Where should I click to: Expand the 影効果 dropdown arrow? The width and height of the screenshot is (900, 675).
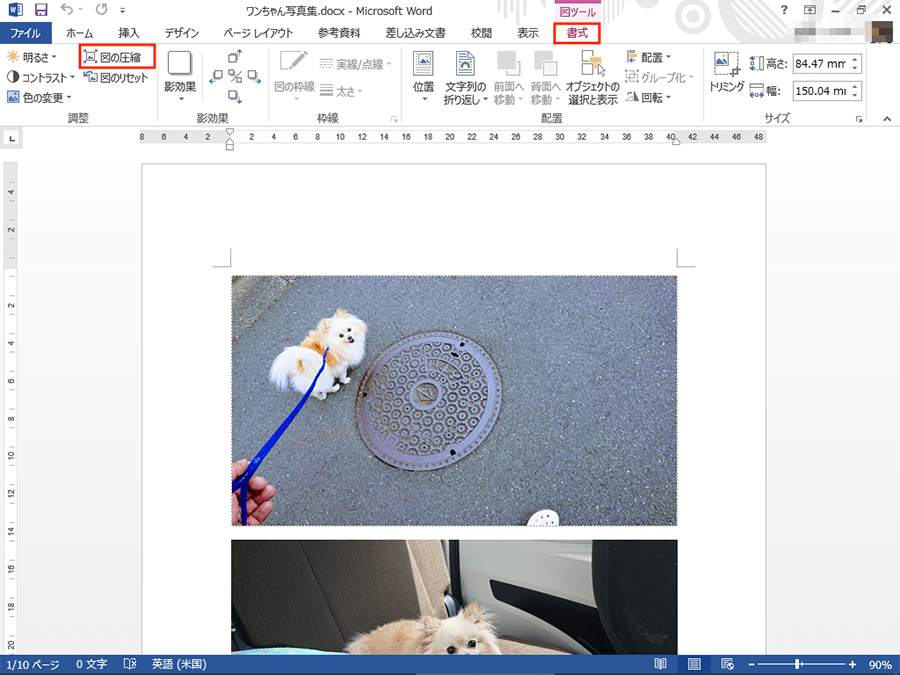tap(180, 99)
